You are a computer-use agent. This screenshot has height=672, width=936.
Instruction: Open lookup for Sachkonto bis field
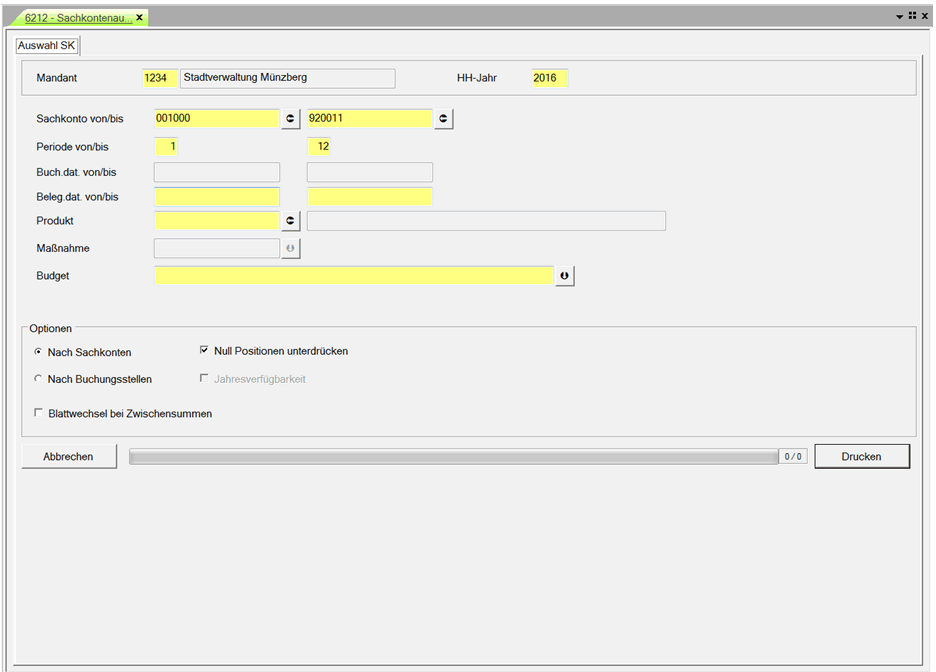point(444,119)
